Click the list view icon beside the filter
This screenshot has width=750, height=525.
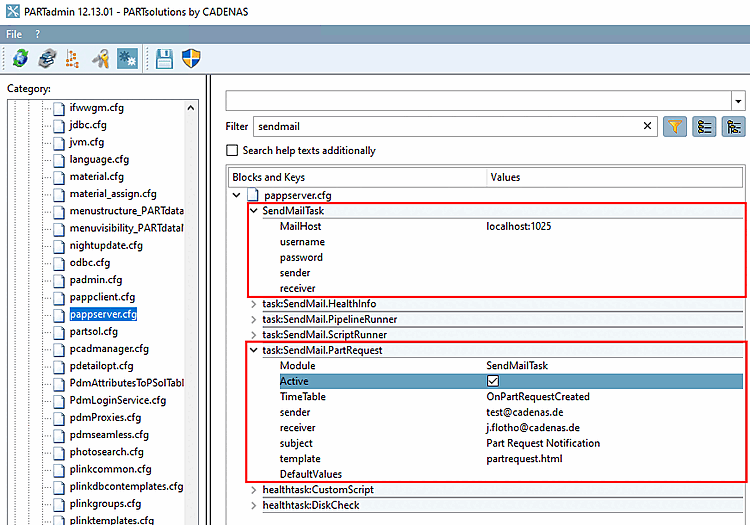tap(704, 127)
